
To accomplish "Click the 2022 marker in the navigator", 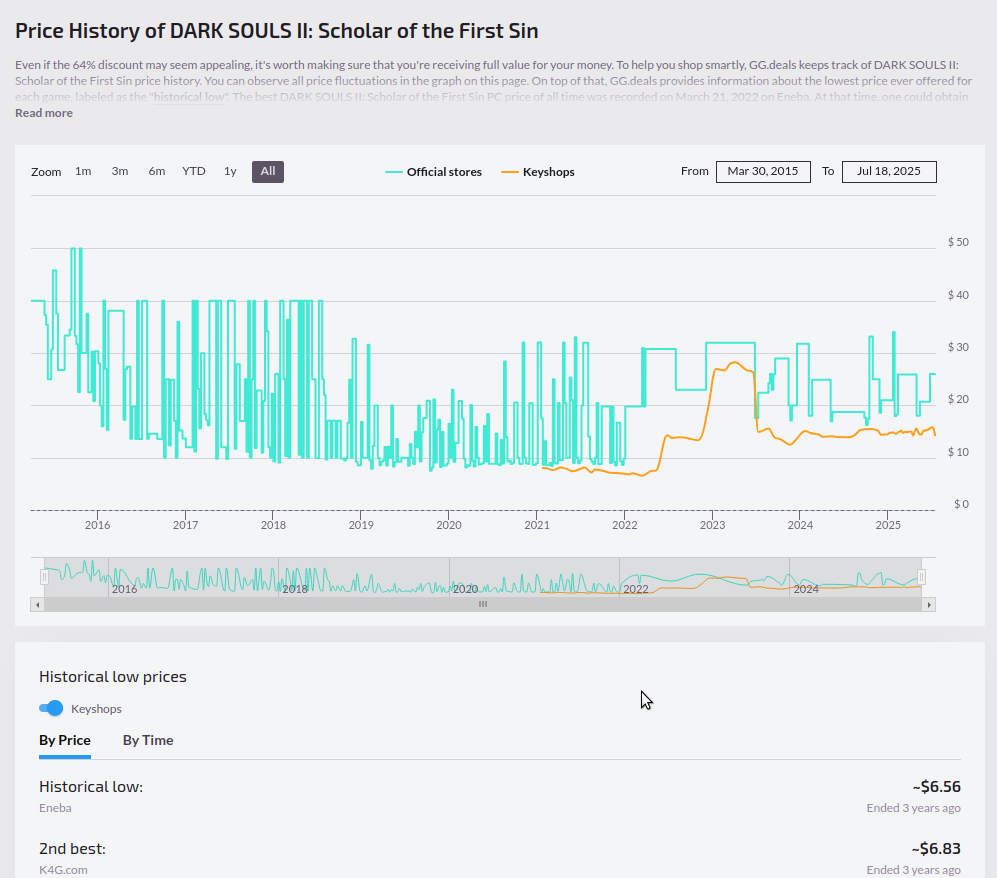I will click(x=635, y=589).
